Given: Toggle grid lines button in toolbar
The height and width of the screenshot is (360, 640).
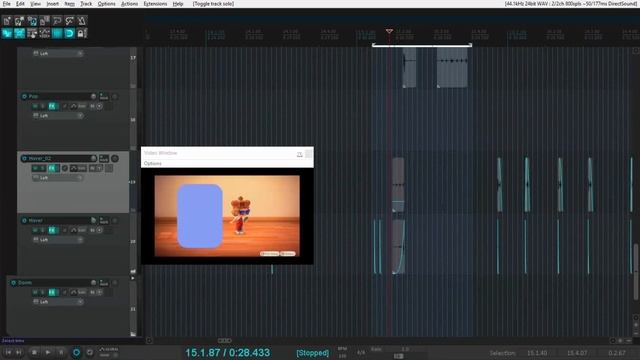Looking at the screenshot, I should [x=57, y=33].
